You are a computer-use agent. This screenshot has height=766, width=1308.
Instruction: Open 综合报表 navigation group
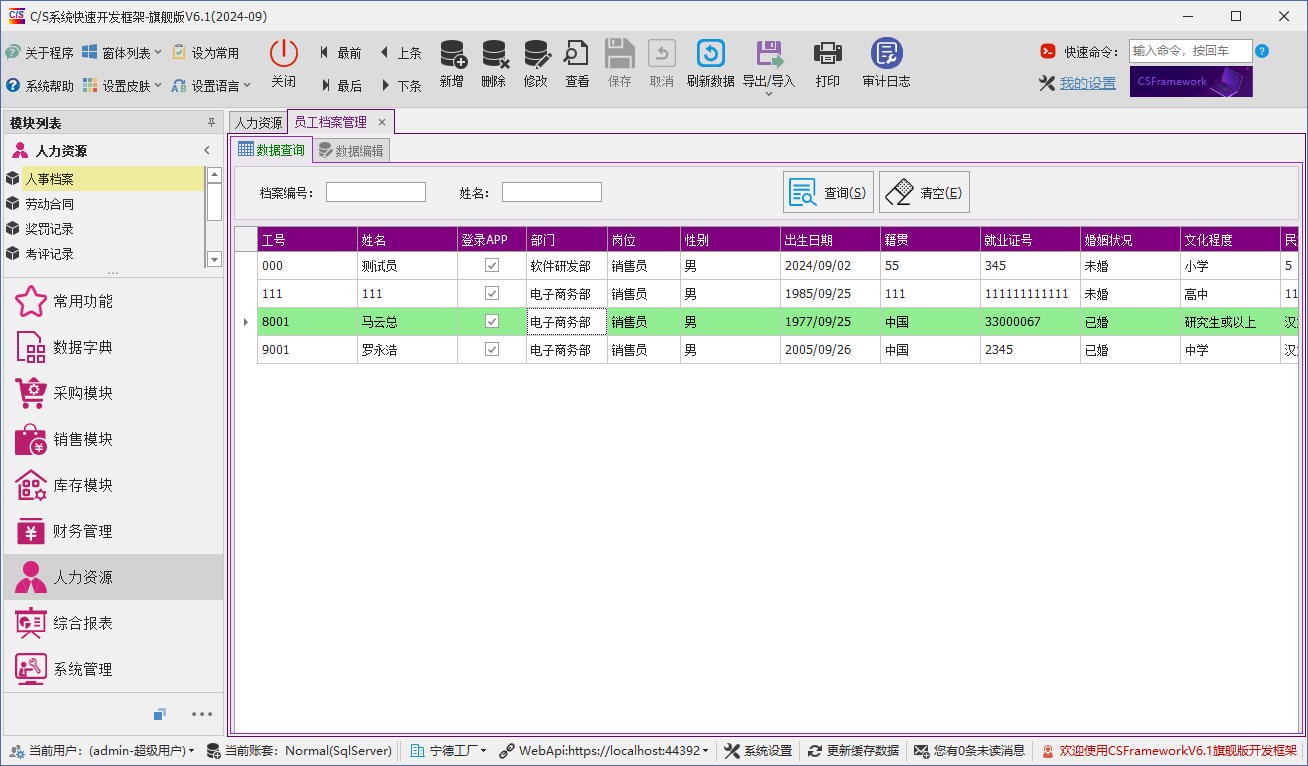113,624
